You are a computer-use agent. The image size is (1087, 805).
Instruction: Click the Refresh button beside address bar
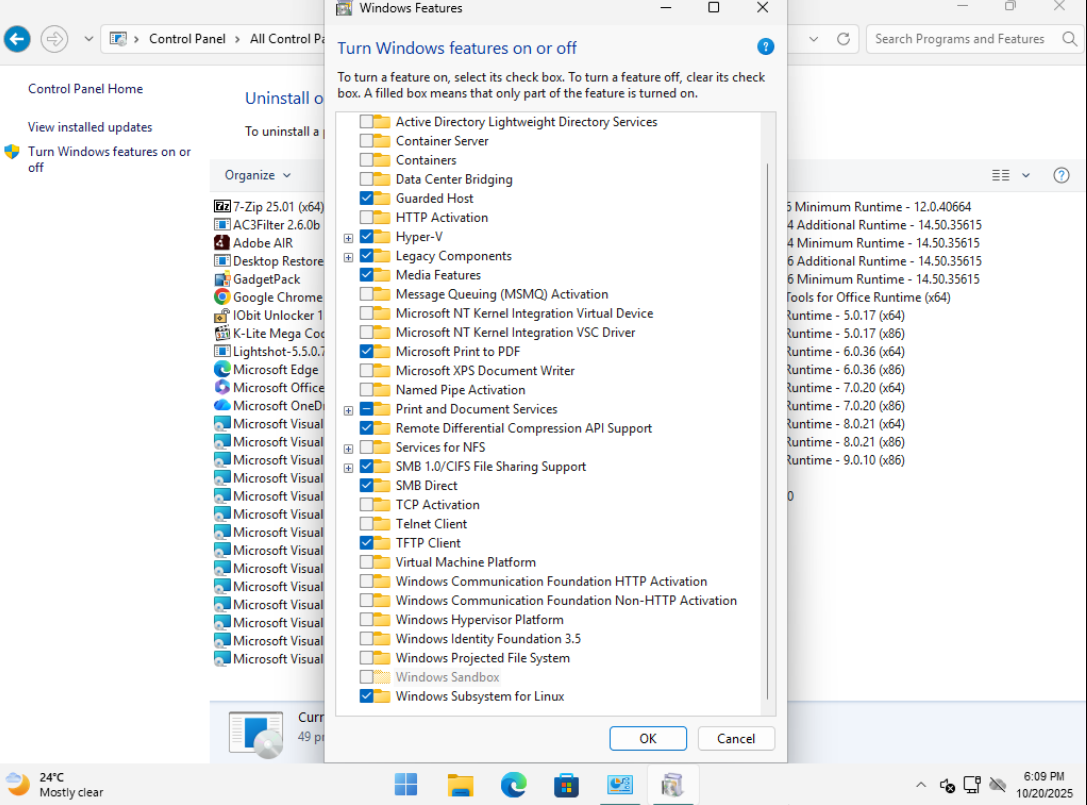(843, 39)
